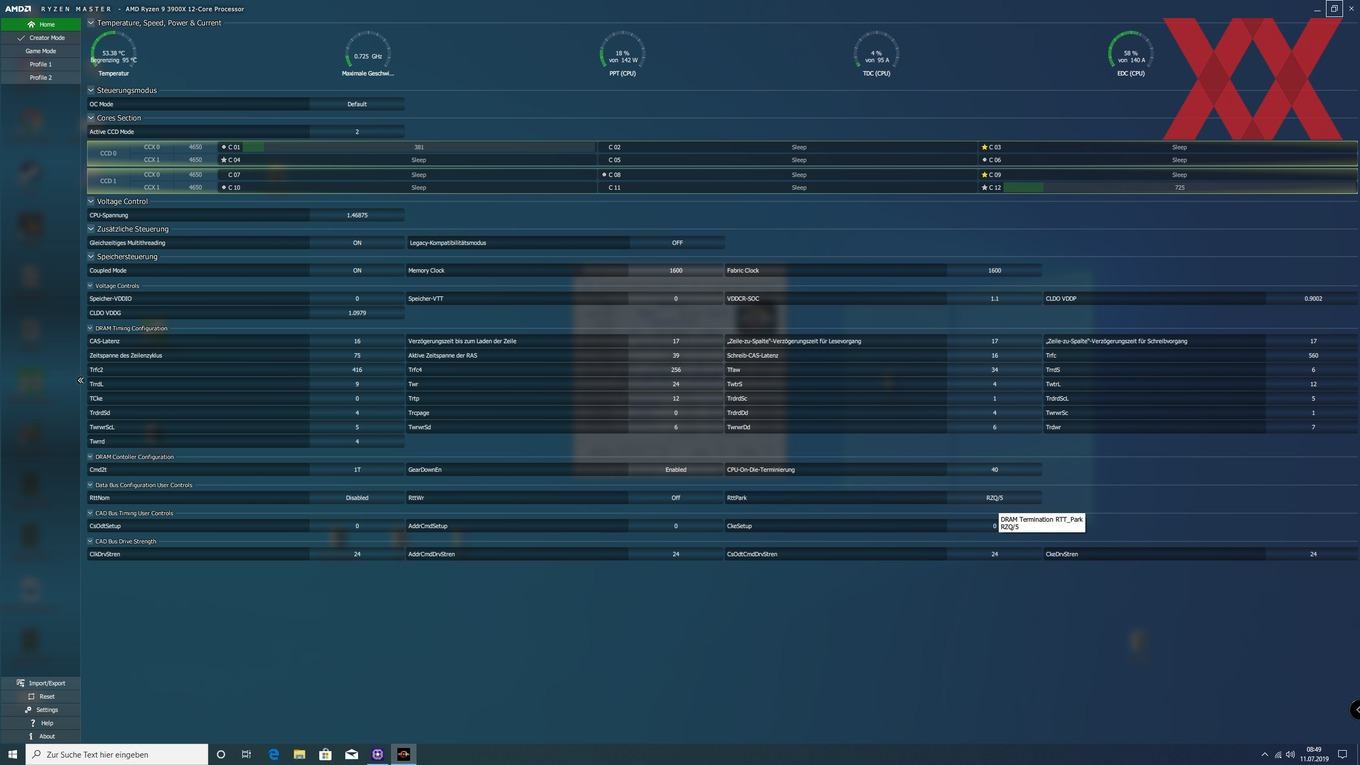Image resolution: width=1360 pixels, height=765 pixels.
Task: Click the Memory Clock value 1600
Action: (x=676, y=270)
